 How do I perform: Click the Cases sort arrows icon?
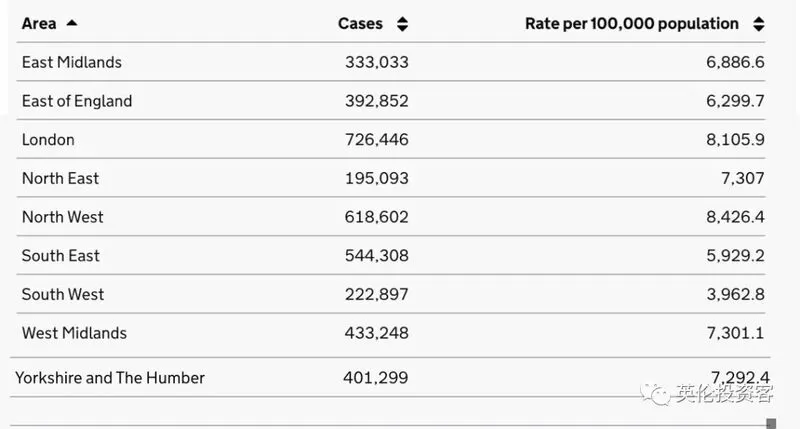pyautogui.click(x=403, y=24)
